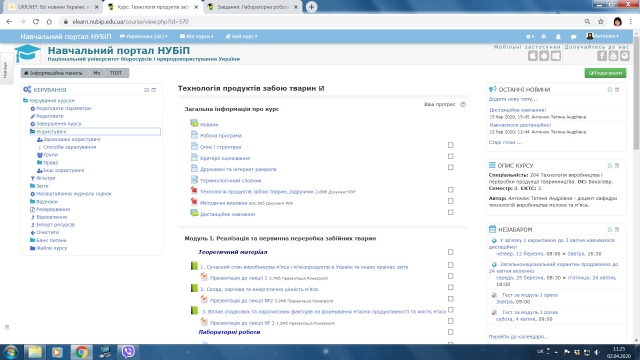Image resolution: width=640 pixels, height=360 pixels.
Task: Open Старі теми link
Action: pos(505,142)
